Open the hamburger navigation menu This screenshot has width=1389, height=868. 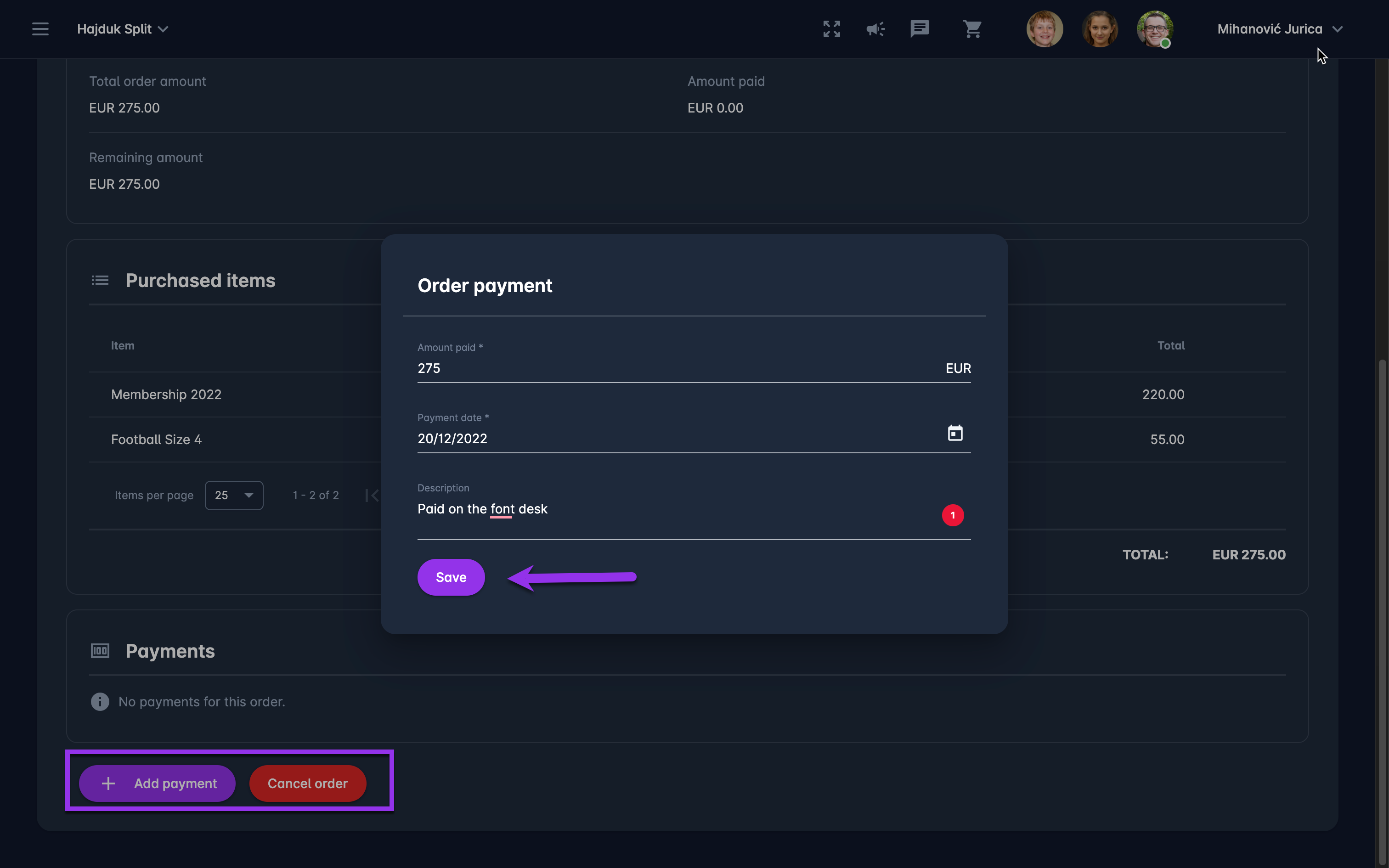click(x=40, y=28)
